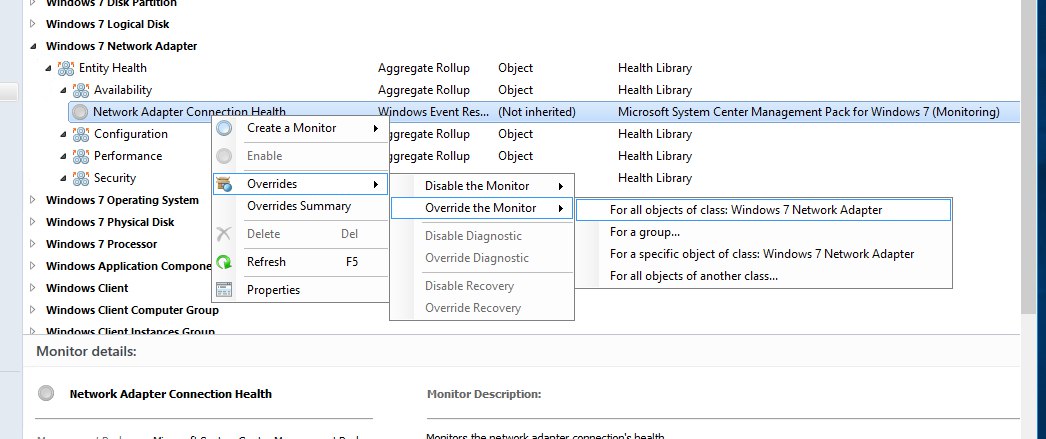Click the Network Adapter Connection Health row label
Screen dimensions: 1046x439
tap(189, 112)
